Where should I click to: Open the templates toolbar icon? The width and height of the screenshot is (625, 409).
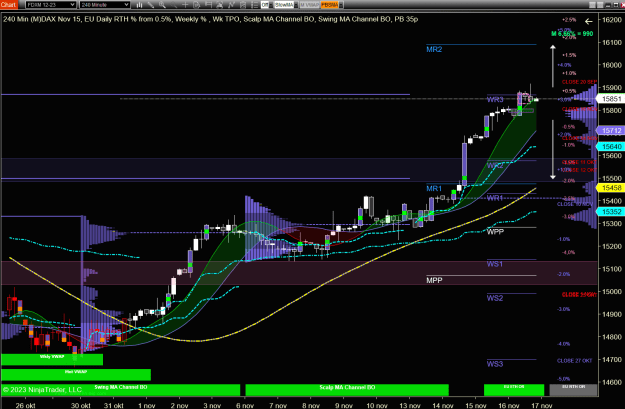click(243, 5)
